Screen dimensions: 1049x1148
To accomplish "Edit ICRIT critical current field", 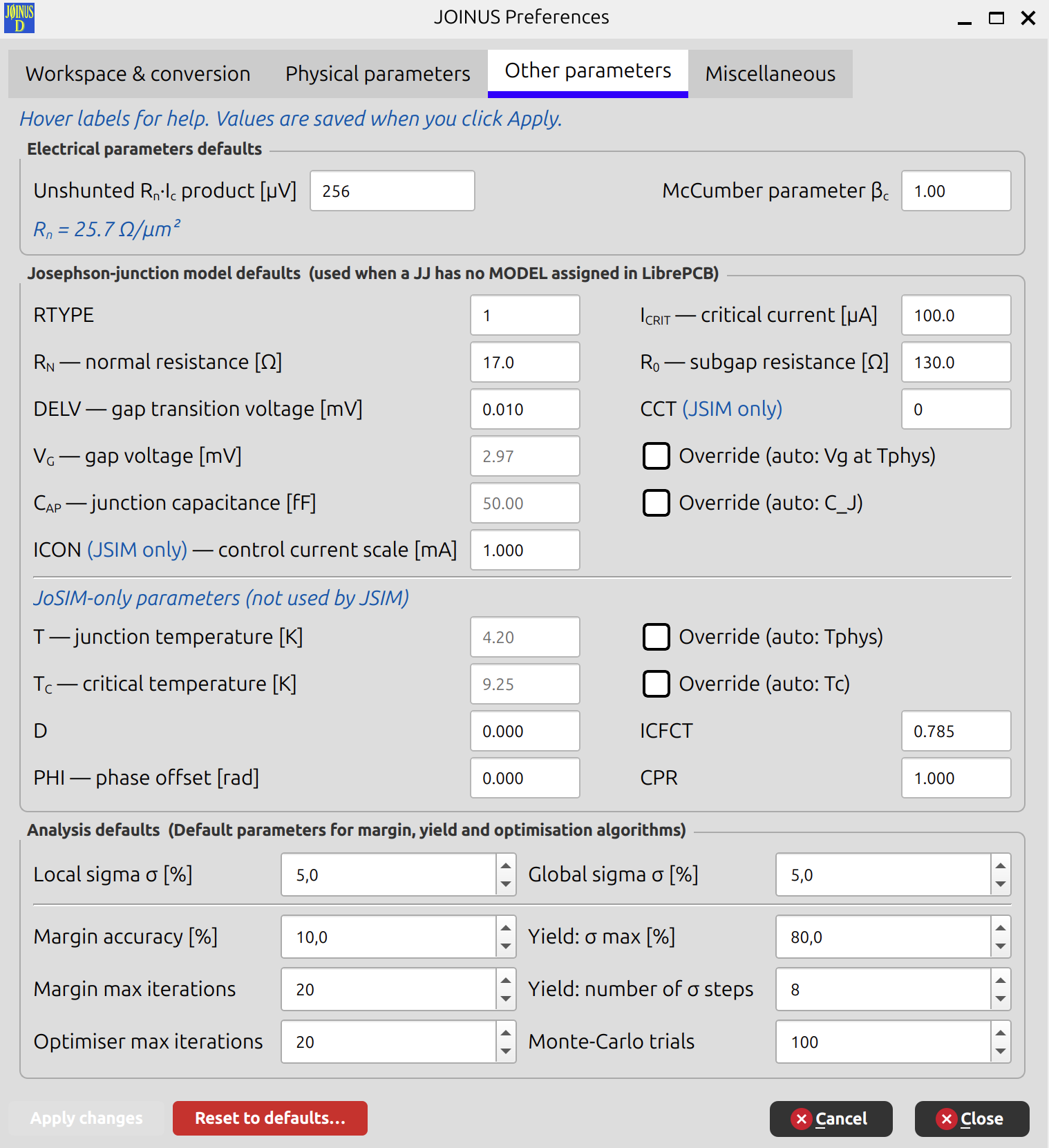I will 956,315.
